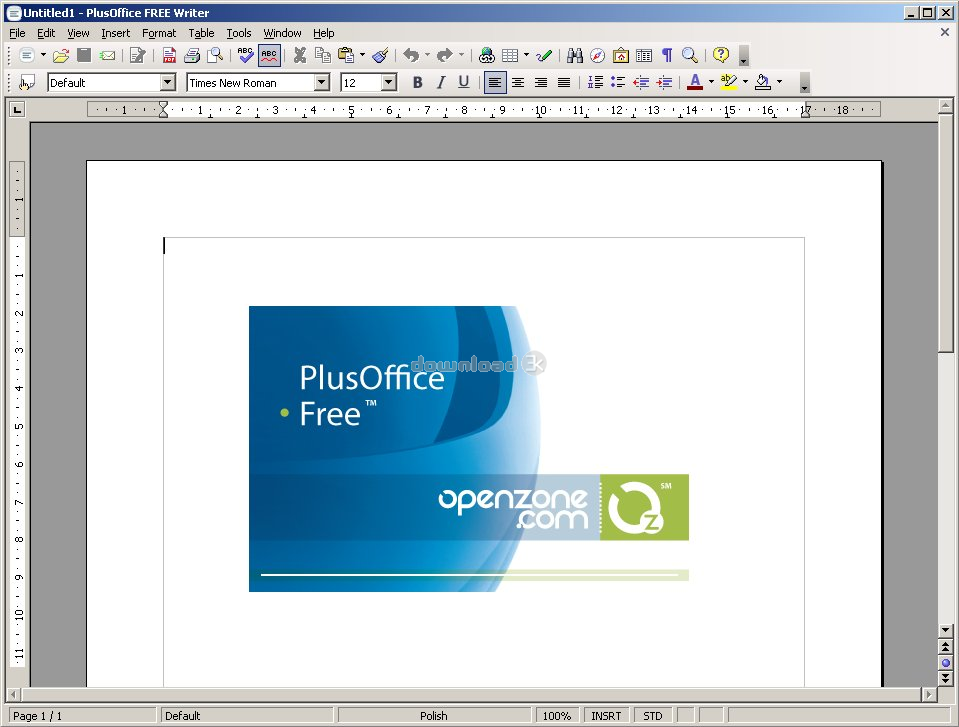Center the paragraph text
This screenshot has height=727, width=959.
(518, 83)
